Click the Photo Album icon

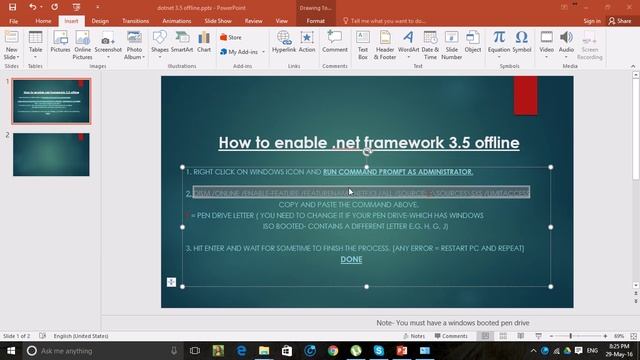(x=134, y=37)
